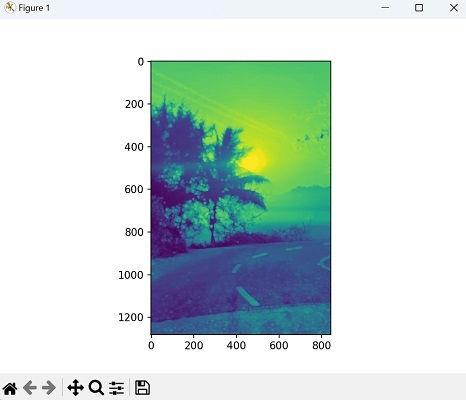Click the Home reset view icon
Screen dimensions: 466x400
point(10,388)
